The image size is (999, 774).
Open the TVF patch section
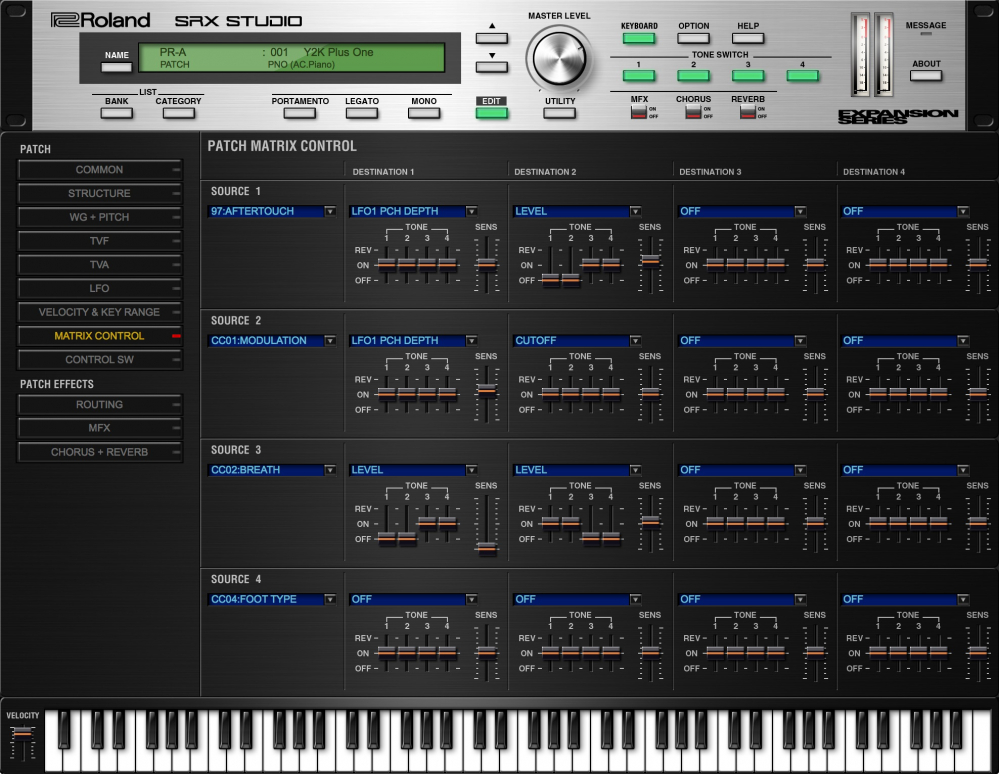(x=99, y=241)
